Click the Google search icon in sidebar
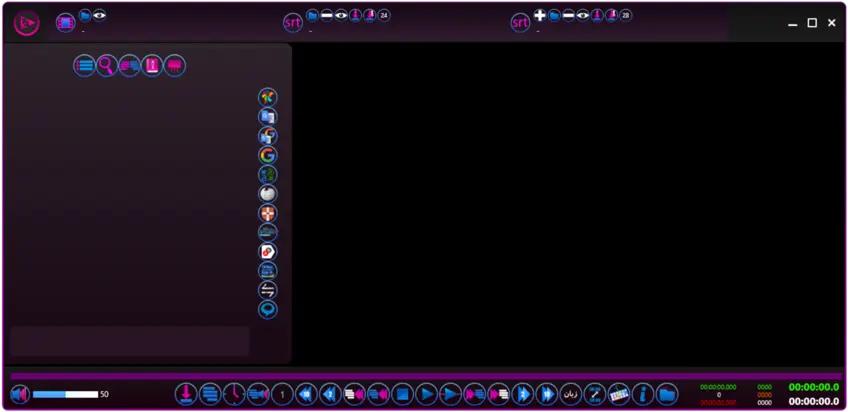 pos(267,155)
